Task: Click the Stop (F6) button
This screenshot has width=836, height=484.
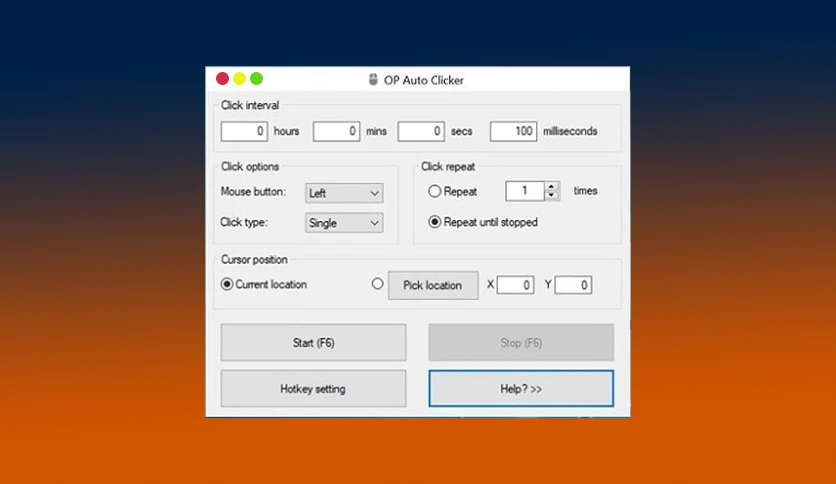Action: point(521,342)
